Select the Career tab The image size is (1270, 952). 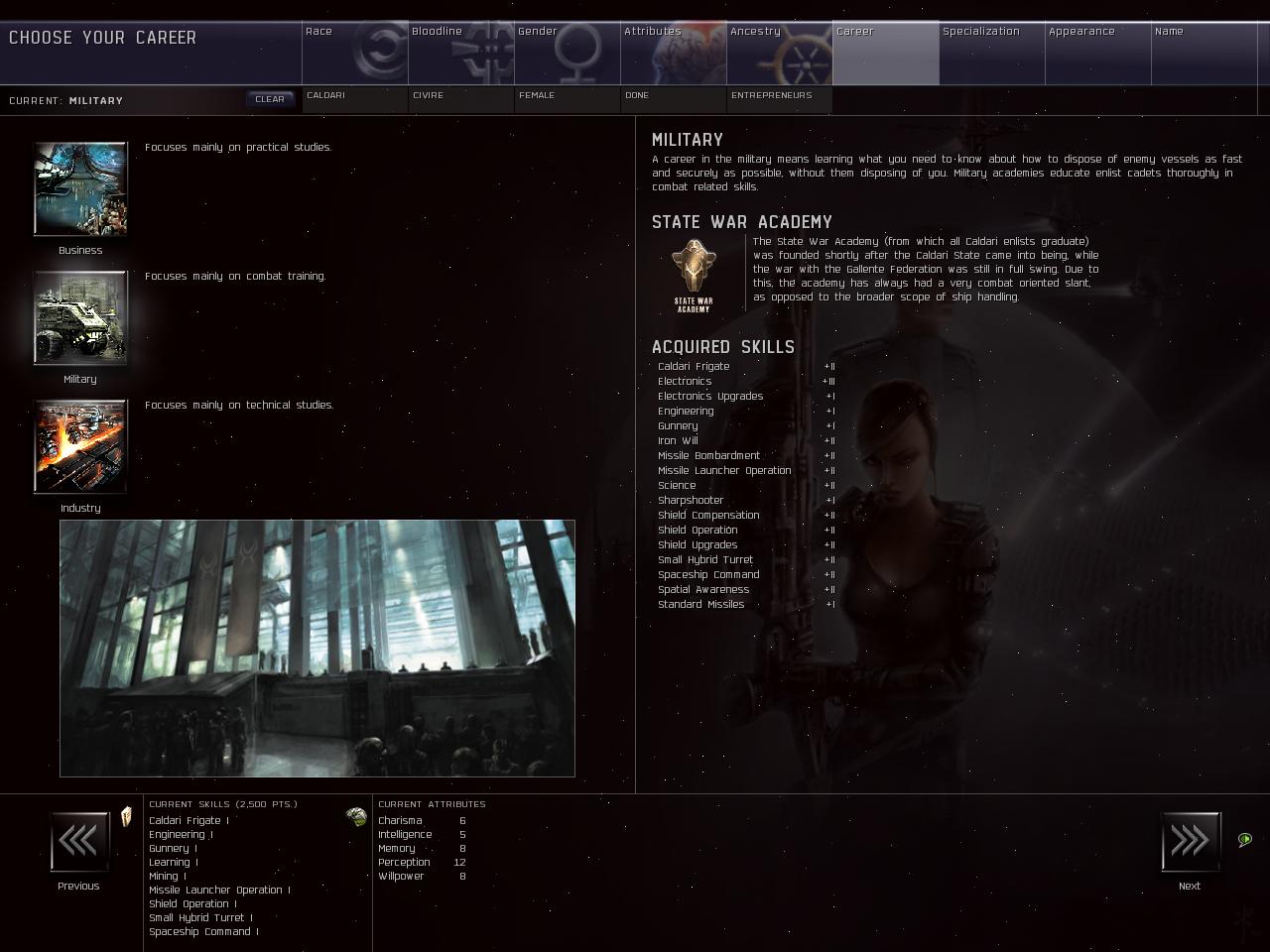tap(886, 53)
